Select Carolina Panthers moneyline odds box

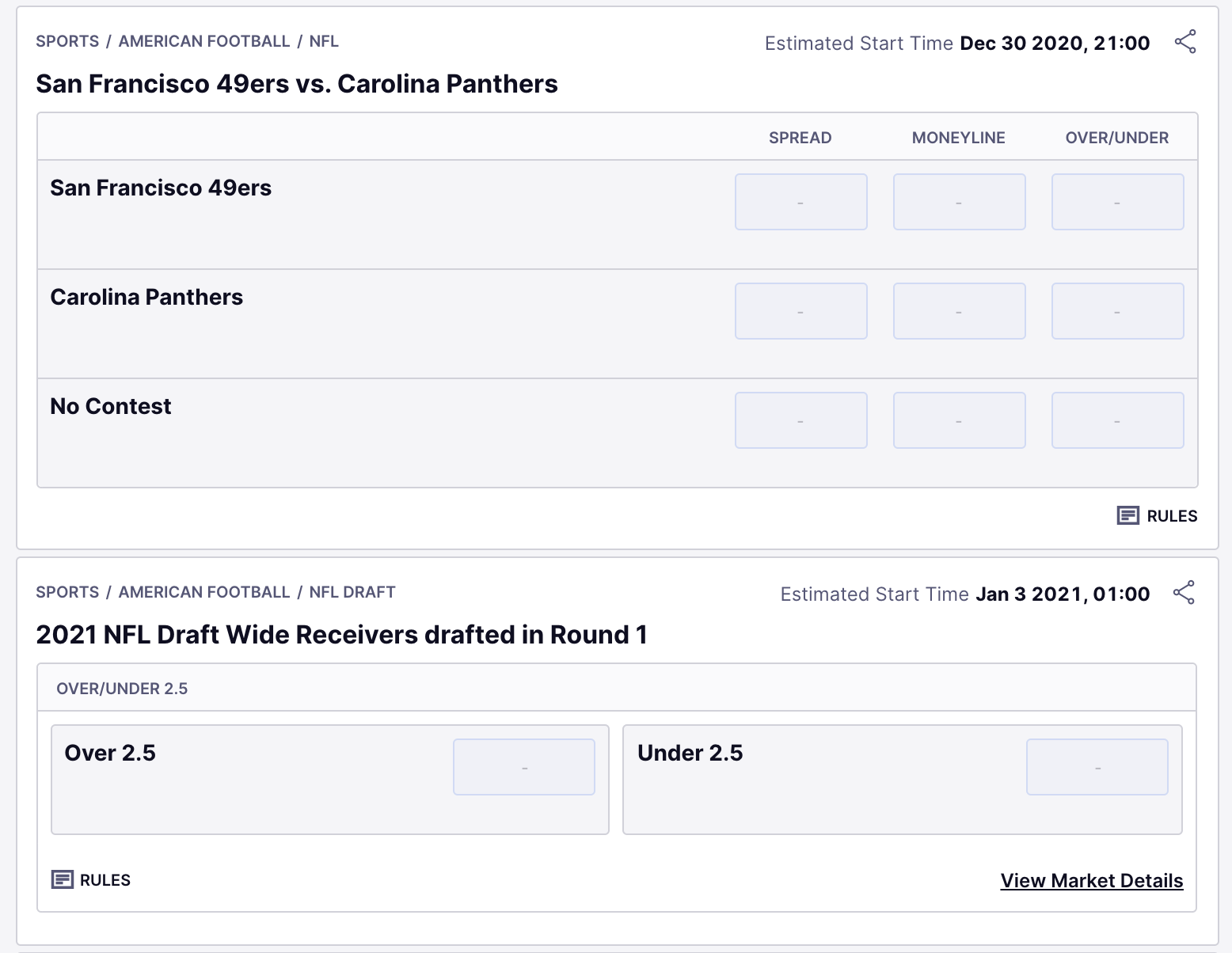click(x=959, y=311)
